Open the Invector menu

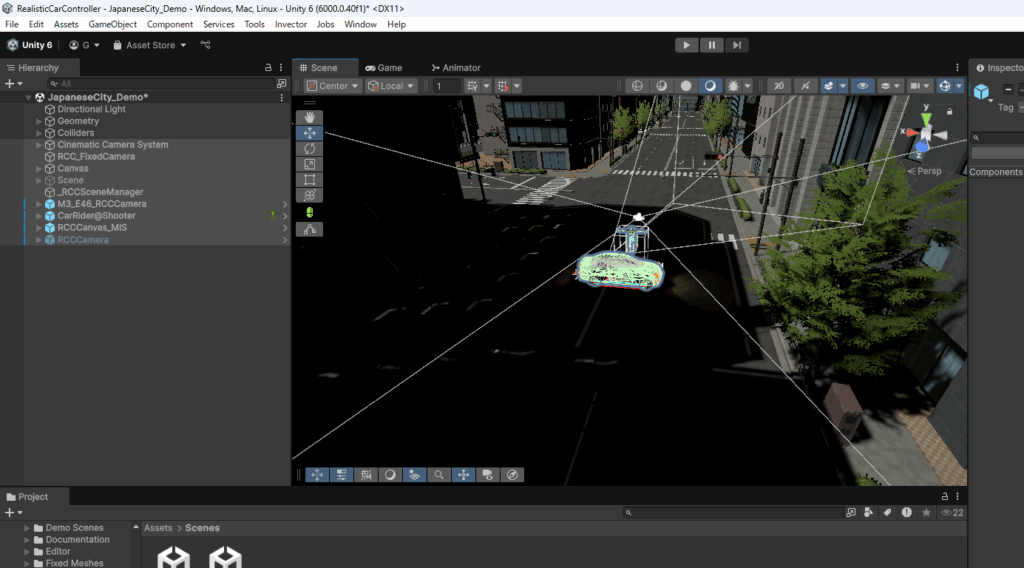(291, 24)
